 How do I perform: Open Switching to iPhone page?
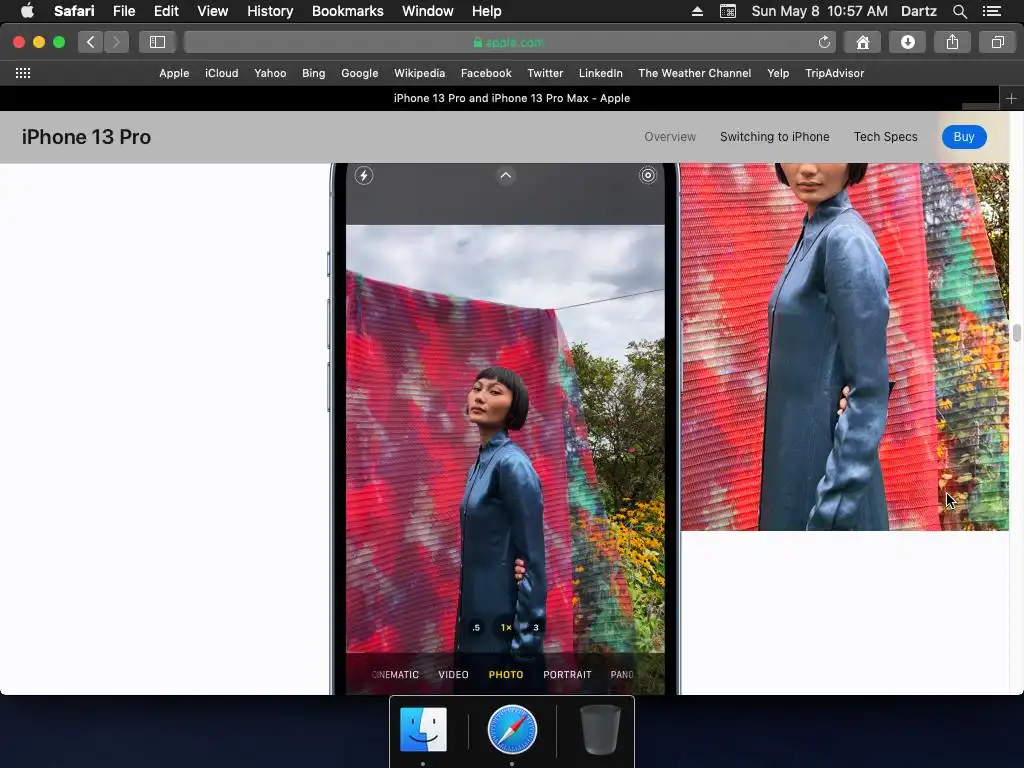tap(775, 136)
